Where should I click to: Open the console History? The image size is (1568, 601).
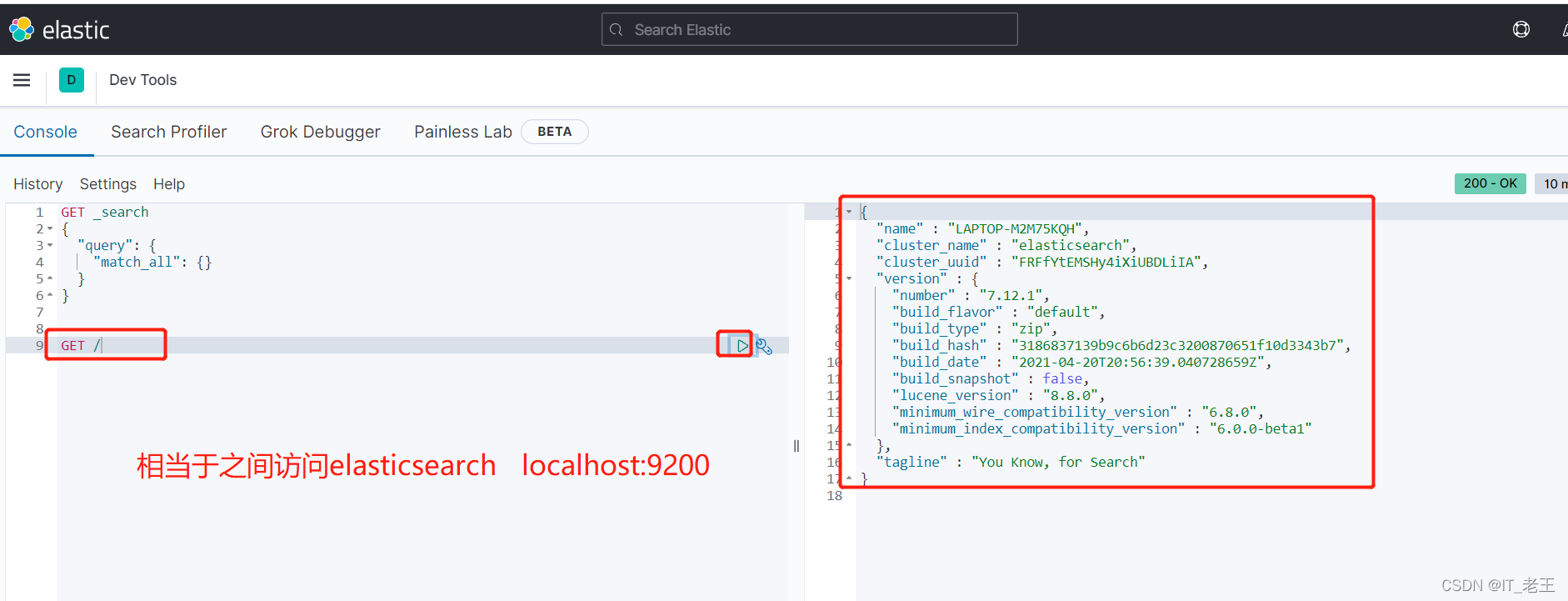pyautogui.click(x=37, y=184)
